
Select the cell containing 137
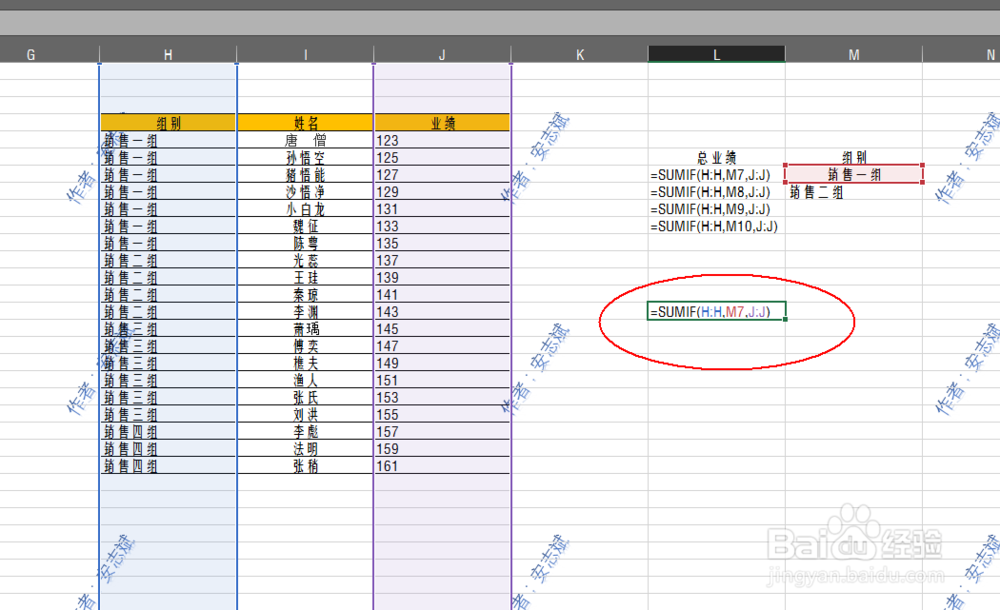tap(442, 260)
